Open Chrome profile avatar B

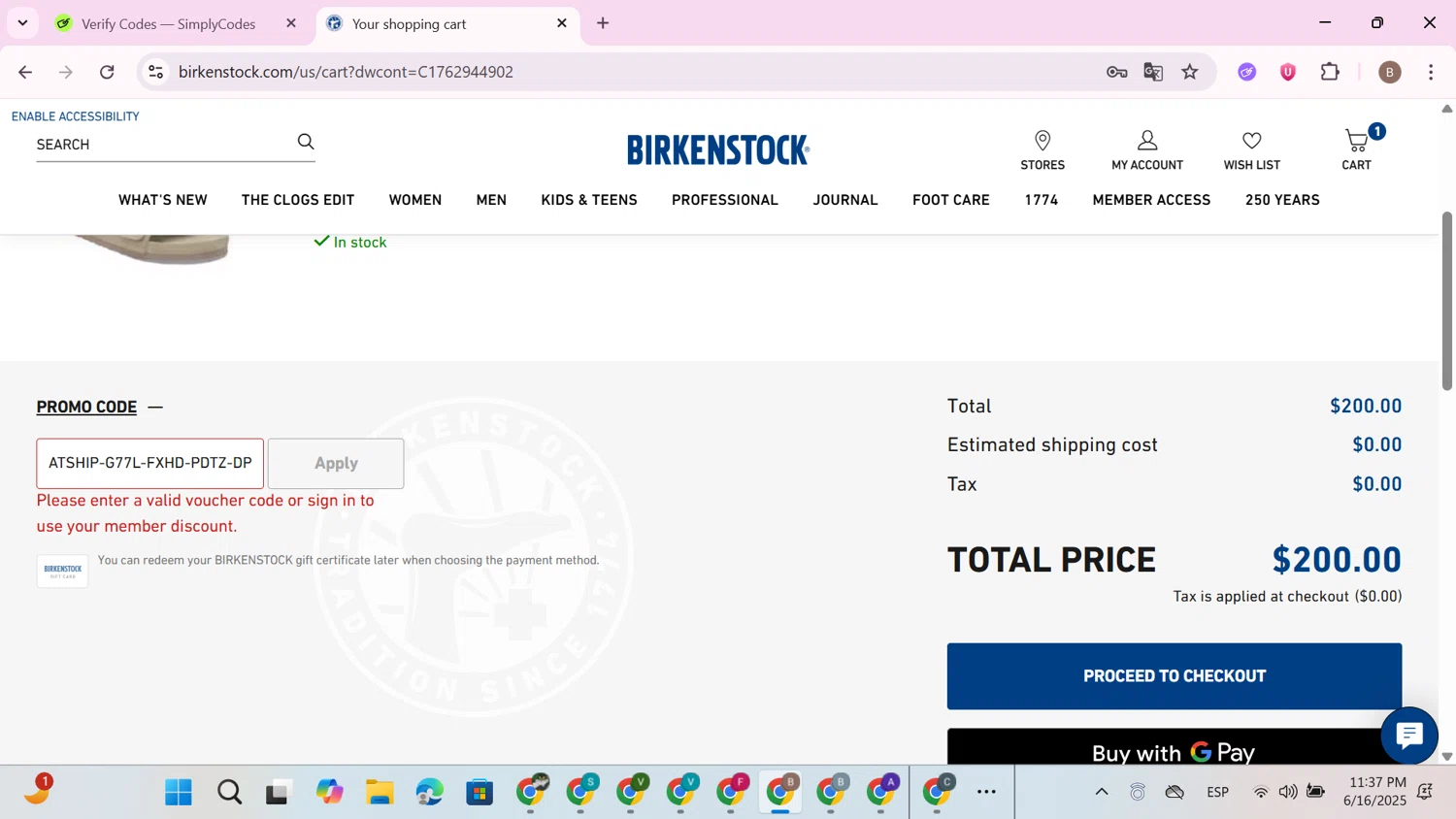pos(1390,72)
